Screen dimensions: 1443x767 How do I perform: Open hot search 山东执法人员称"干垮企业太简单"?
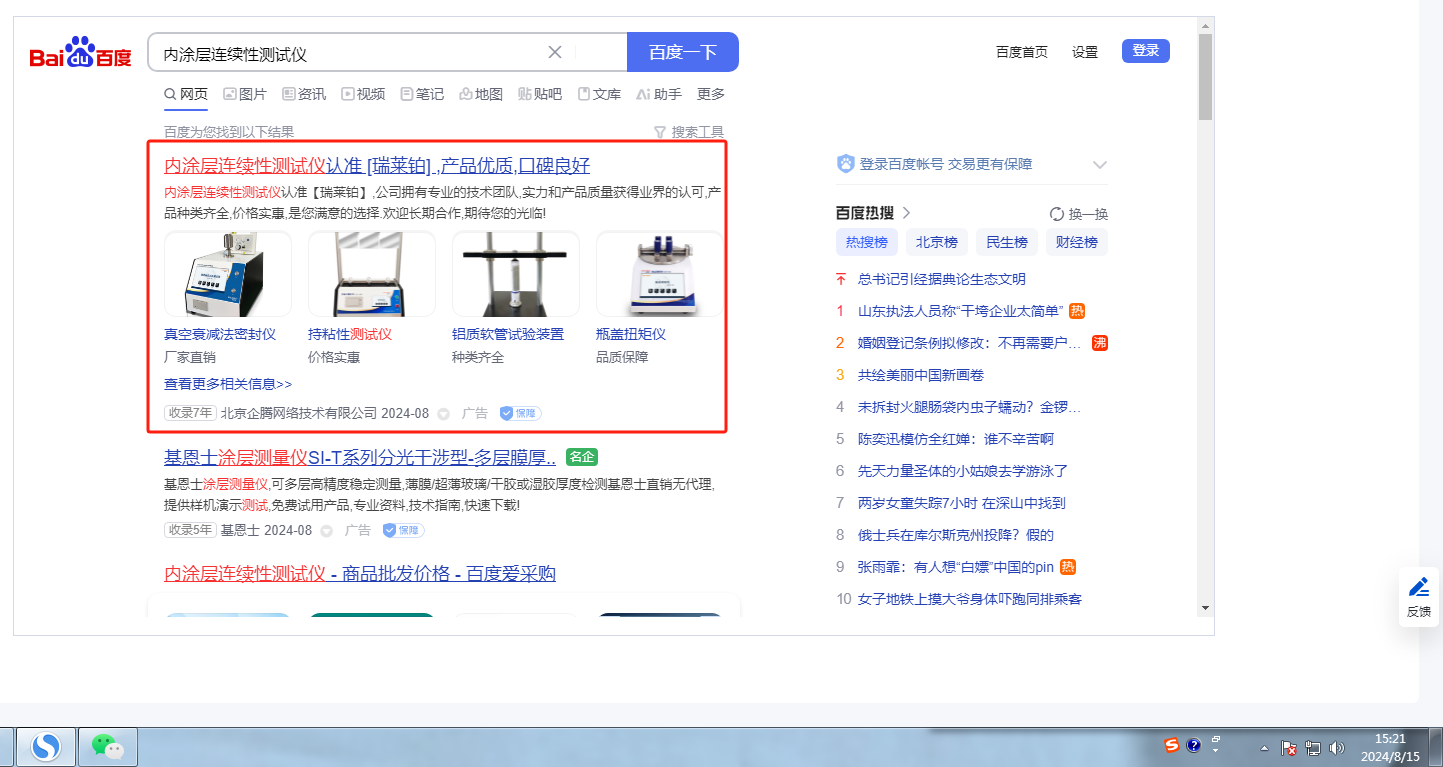click(x=960, y=311)
